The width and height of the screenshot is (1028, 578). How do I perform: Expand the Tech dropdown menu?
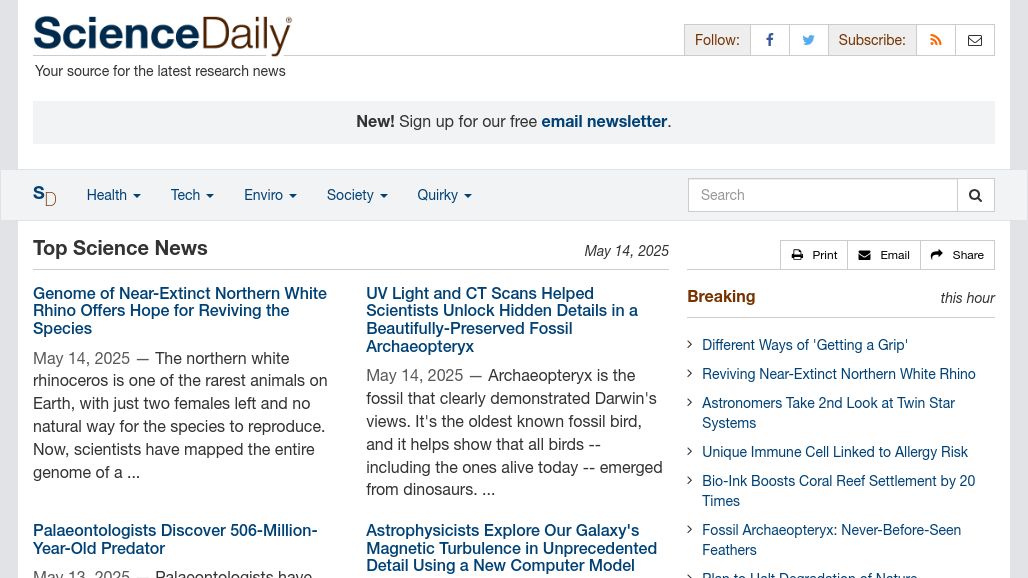[192, 195]
